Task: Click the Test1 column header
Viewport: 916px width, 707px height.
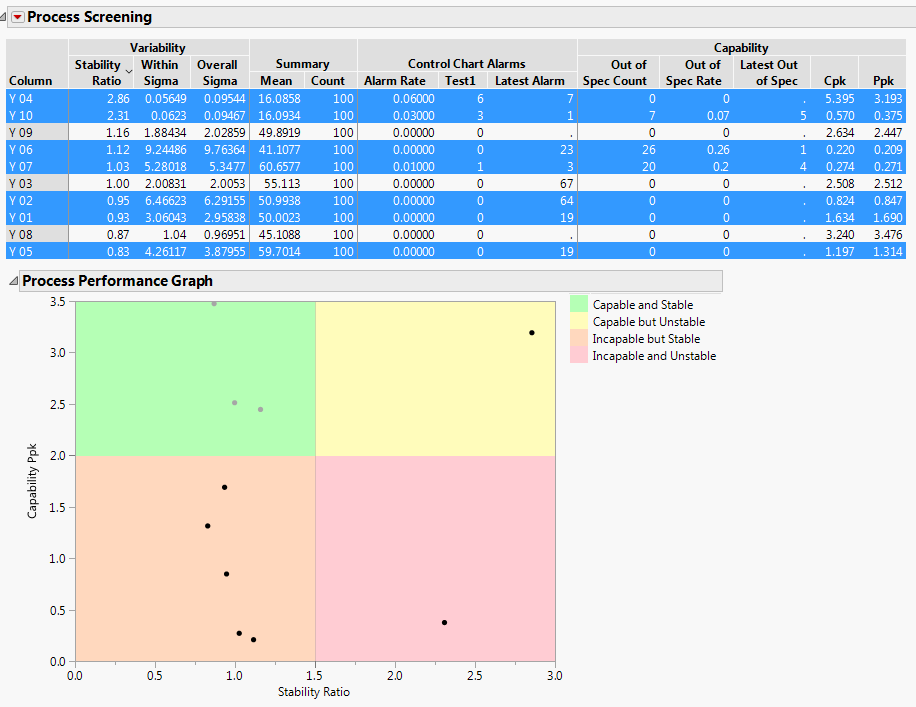Action: 461,80
